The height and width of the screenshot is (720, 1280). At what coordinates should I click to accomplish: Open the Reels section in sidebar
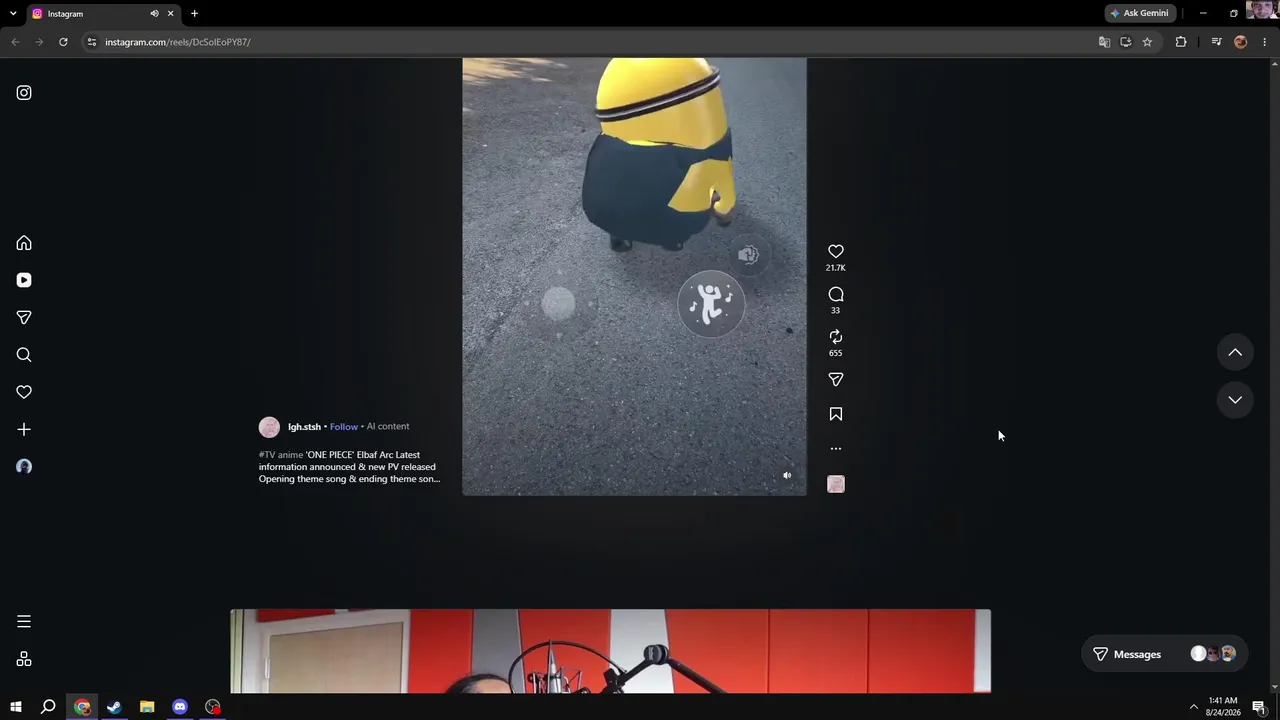click(x=24, y=280)
